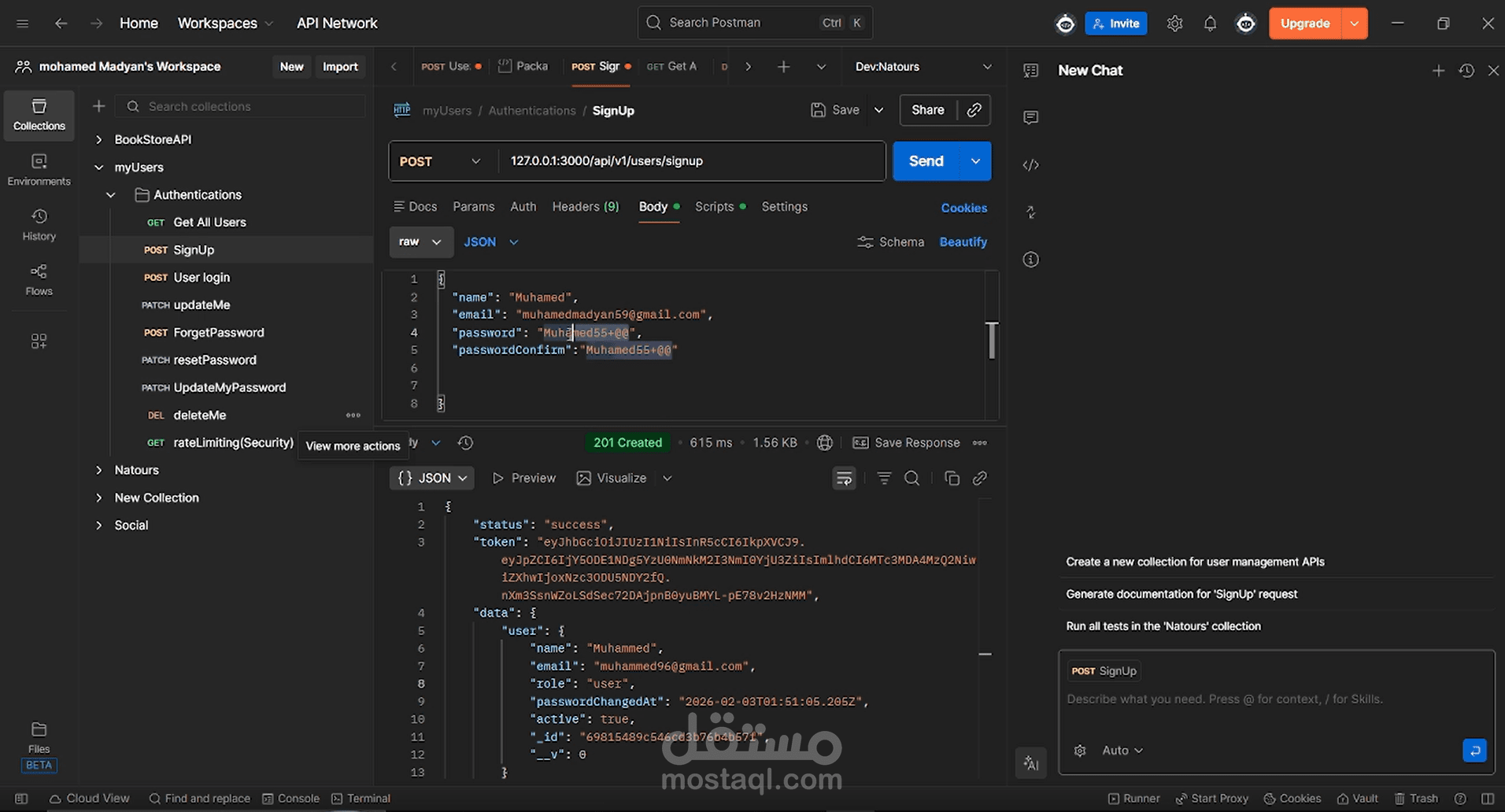Toggle the sidebar from the status bar
This screenshot has height=812, width=1505.
point(21,799)
